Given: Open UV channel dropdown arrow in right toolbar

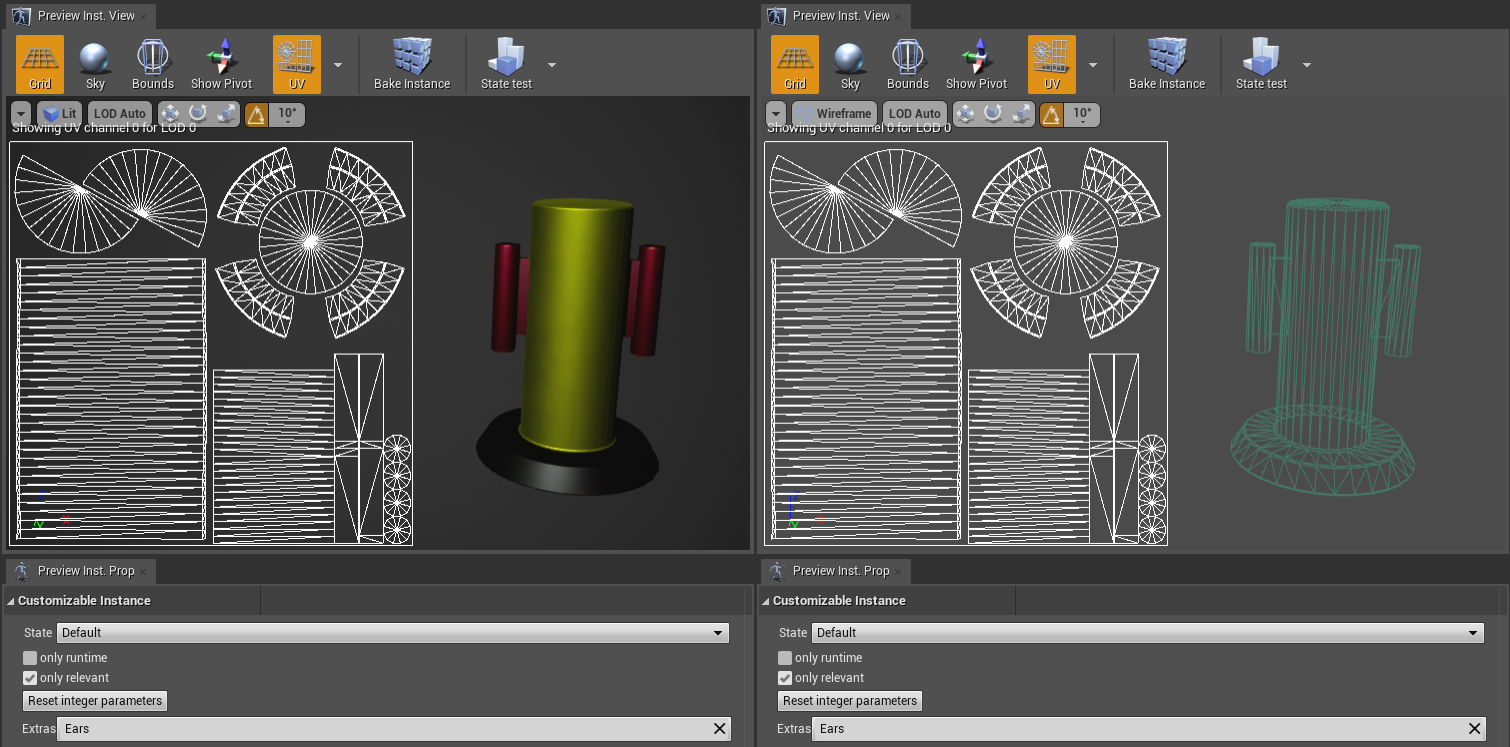Looking at the screenshot, I should point(1093,65).
